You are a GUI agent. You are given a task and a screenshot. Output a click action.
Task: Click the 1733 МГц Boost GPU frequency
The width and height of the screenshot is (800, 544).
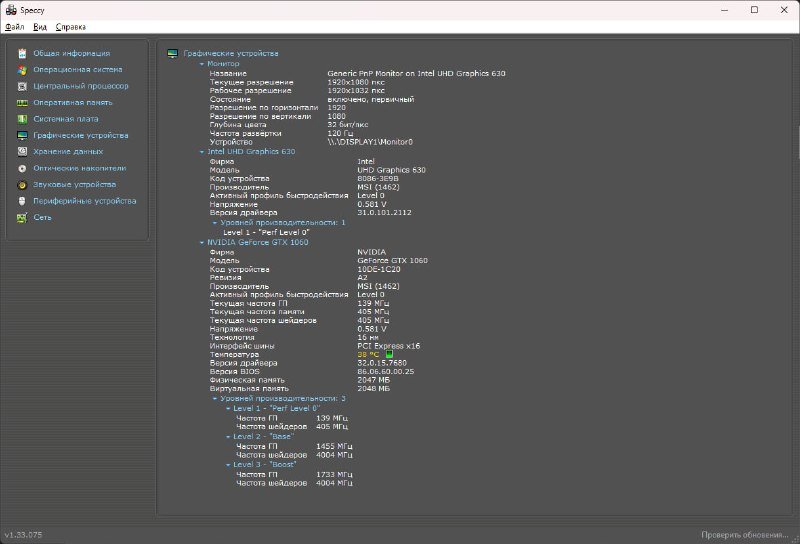point(334,475)
